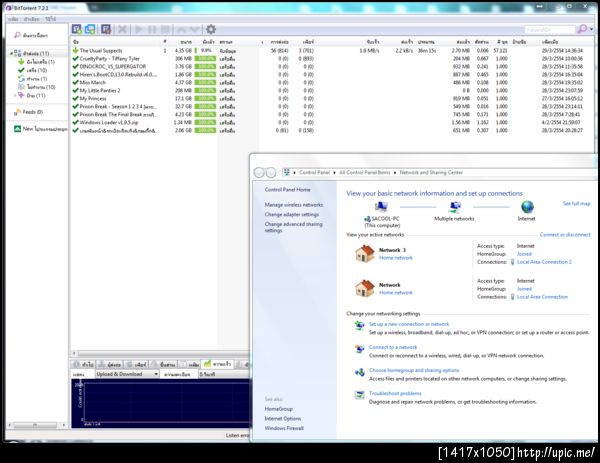This screenshot has width=600, height=463.
Task: Click the Add Torrent toolbar icon
Action: coord(77,29)
